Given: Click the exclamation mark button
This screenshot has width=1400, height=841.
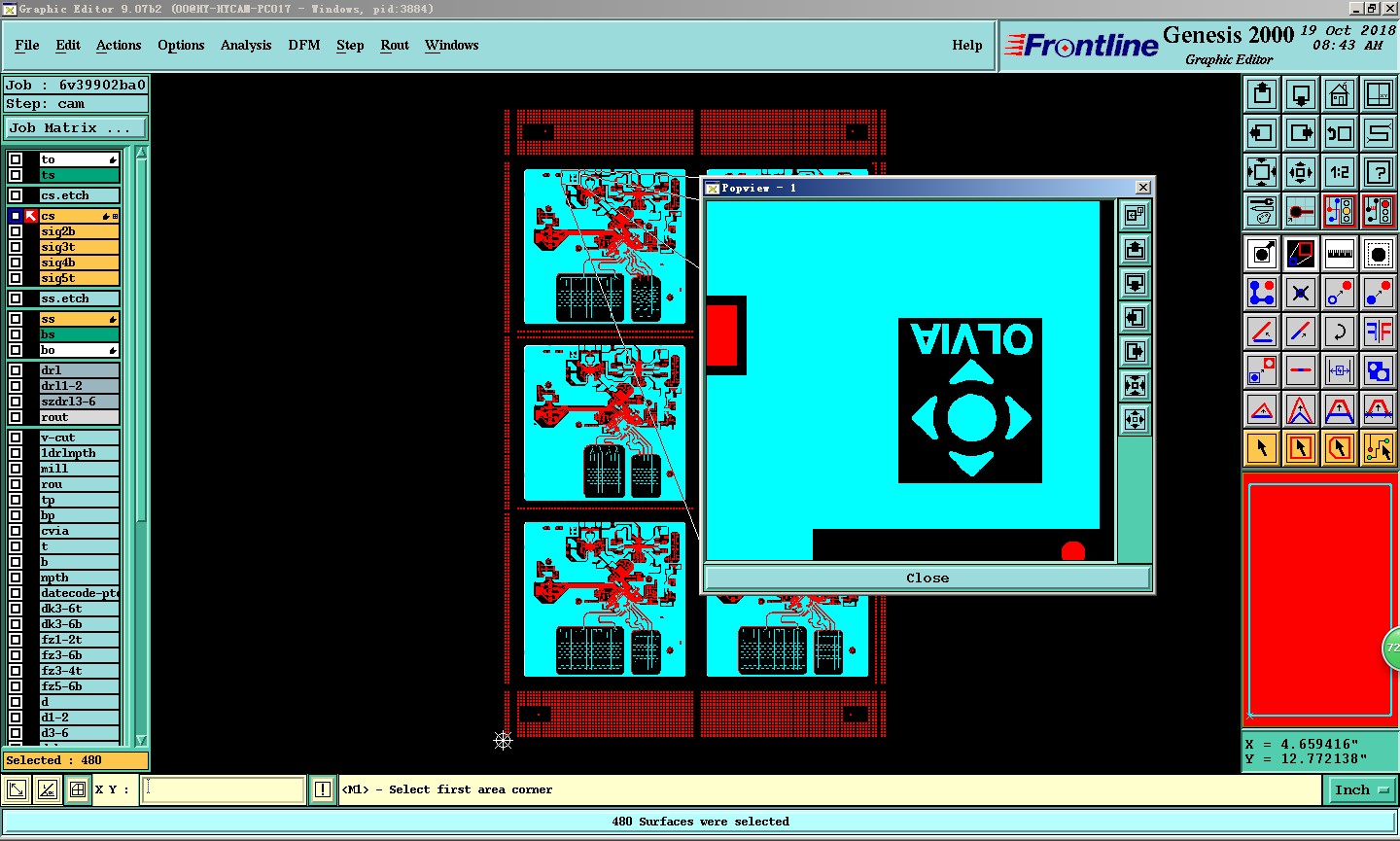Looking at the screenshot, I should pyautogui.click(x=323, y=789).
